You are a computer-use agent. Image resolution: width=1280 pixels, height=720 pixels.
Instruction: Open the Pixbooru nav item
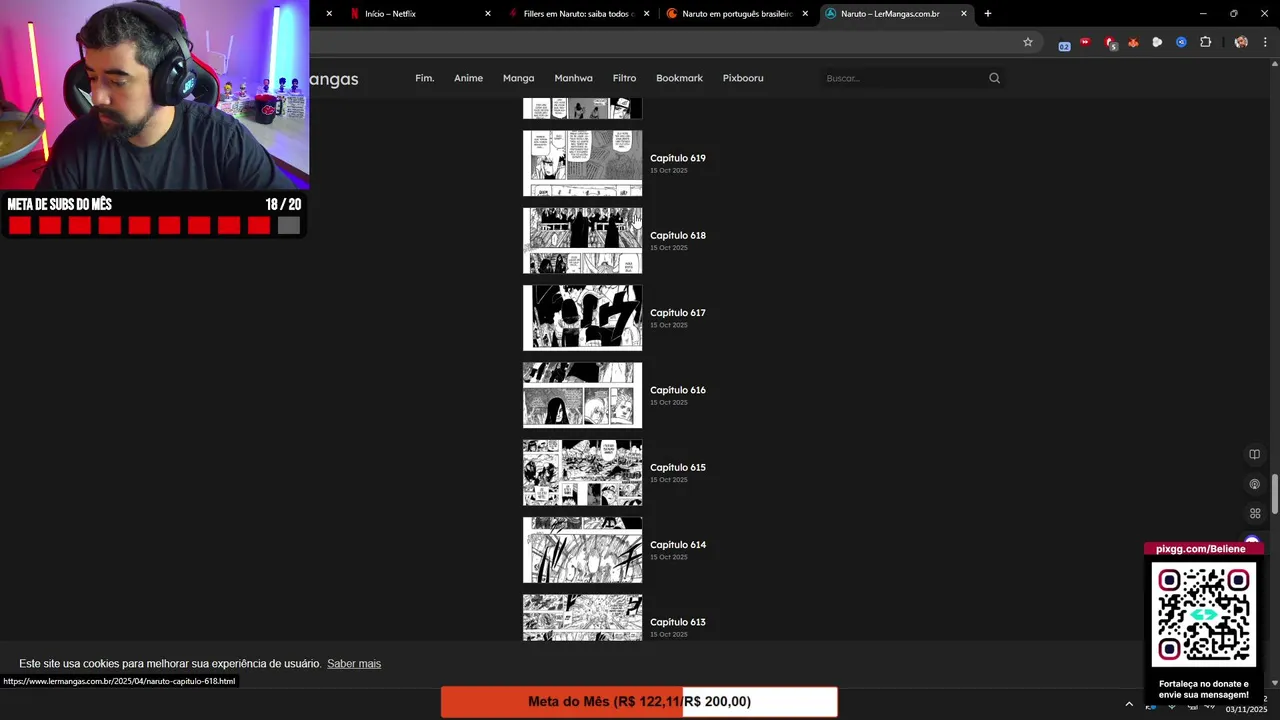(x=742, y=78)
